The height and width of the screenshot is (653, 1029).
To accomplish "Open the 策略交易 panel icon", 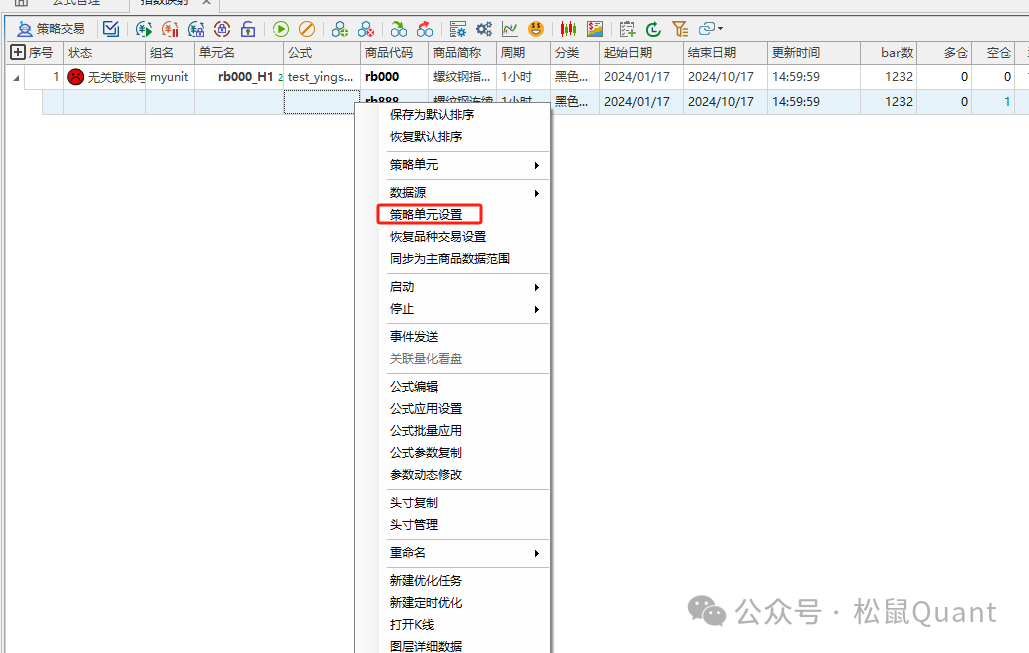I will click(x=25, y=28).
